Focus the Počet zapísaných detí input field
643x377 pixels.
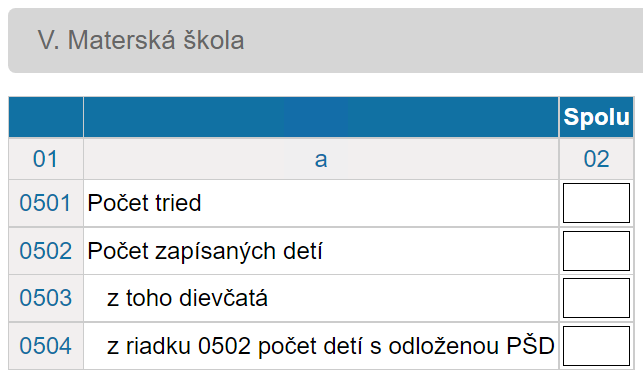coord(596,251)
